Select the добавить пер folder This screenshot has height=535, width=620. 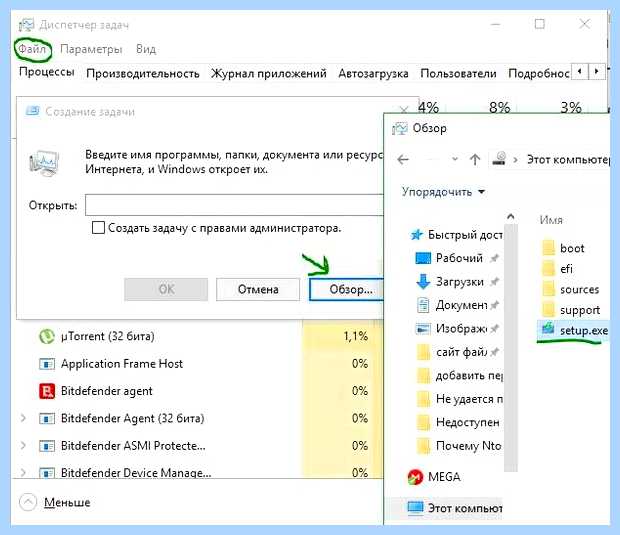(459, 376)
